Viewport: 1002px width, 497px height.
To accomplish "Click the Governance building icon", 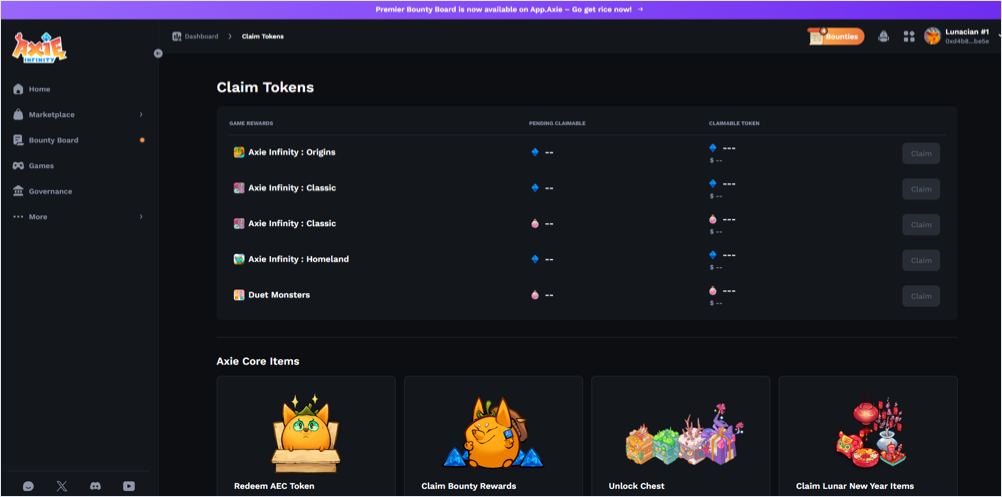I will (x=19, y=192).
